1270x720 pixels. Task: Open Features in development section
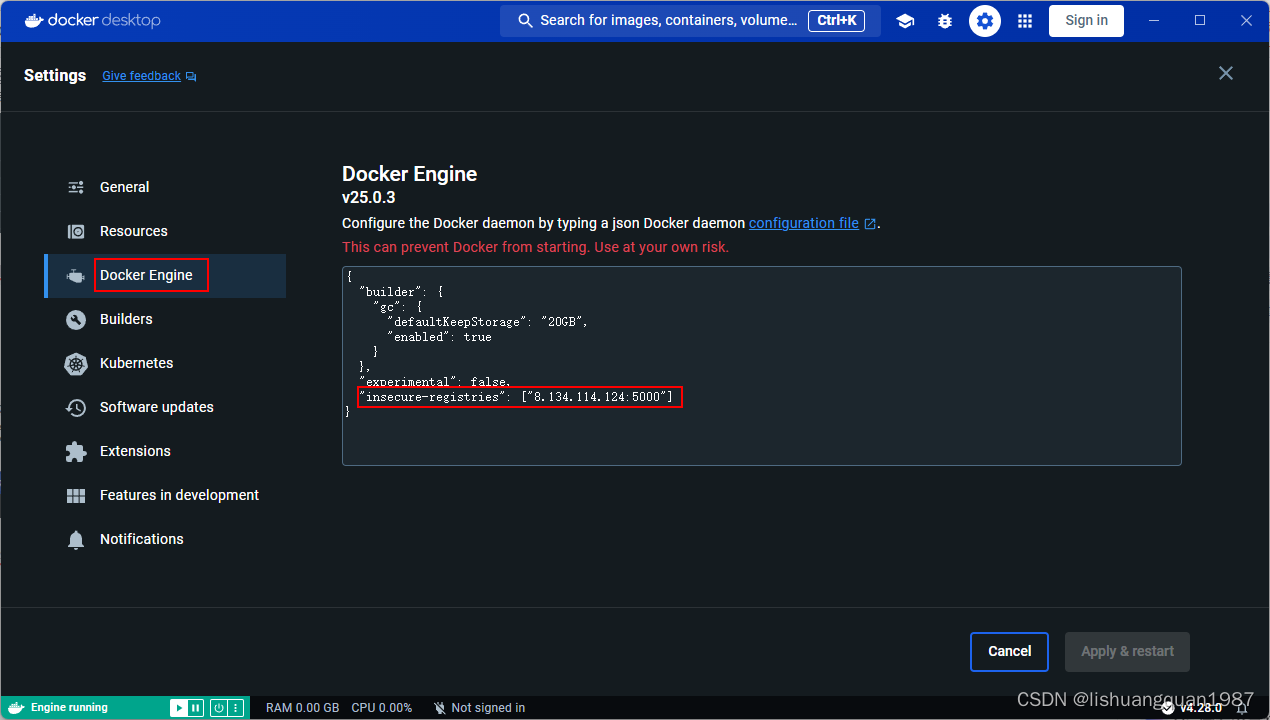165,495
